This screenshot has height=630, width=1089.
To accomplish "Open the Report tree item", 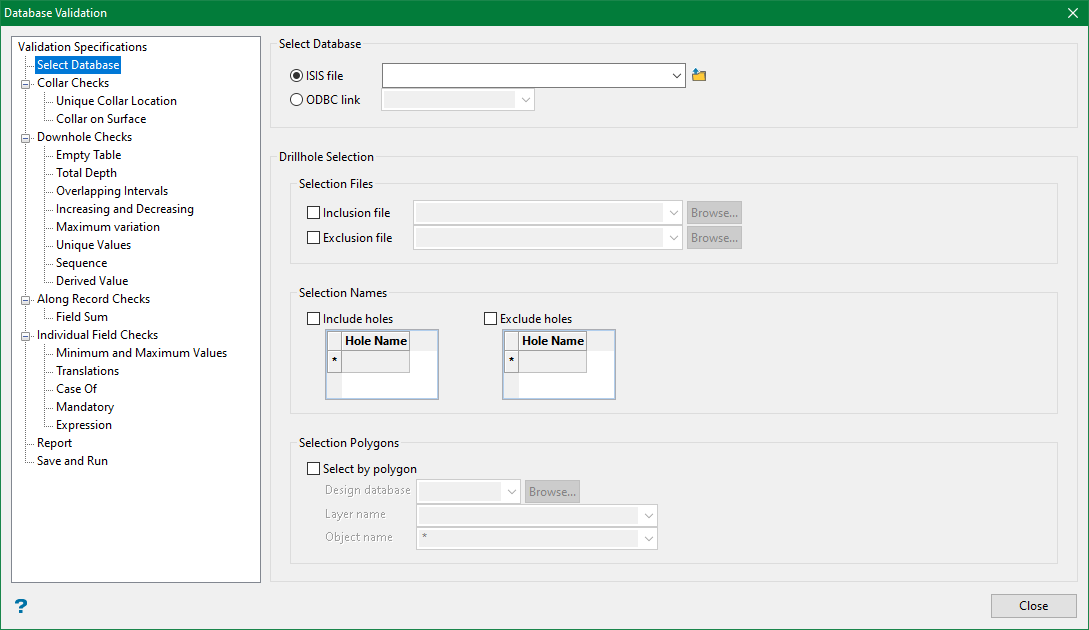I will (x=54, y=443).
